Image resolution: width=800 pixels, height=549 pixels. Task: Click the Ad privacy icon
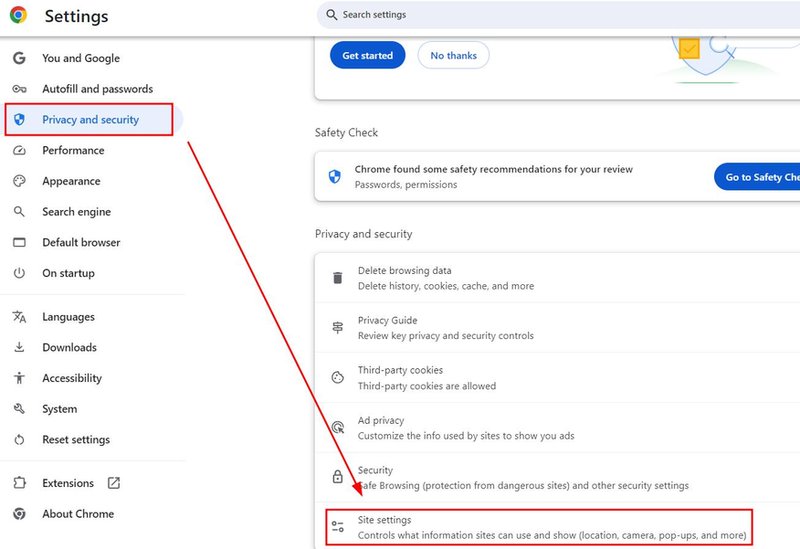point(338,427)
